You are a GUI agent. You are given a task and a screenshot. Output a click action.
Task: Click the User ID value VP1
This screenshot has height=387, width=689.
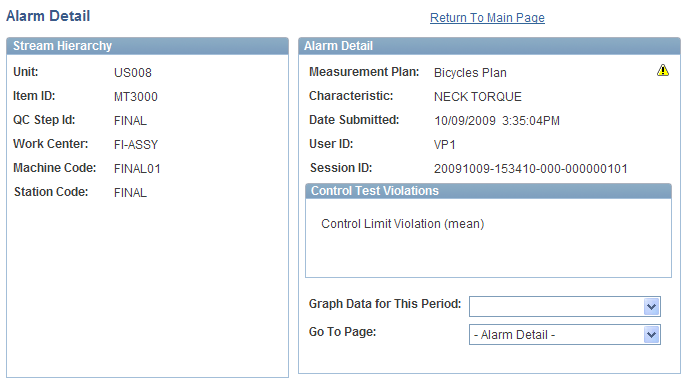(445, 145)
